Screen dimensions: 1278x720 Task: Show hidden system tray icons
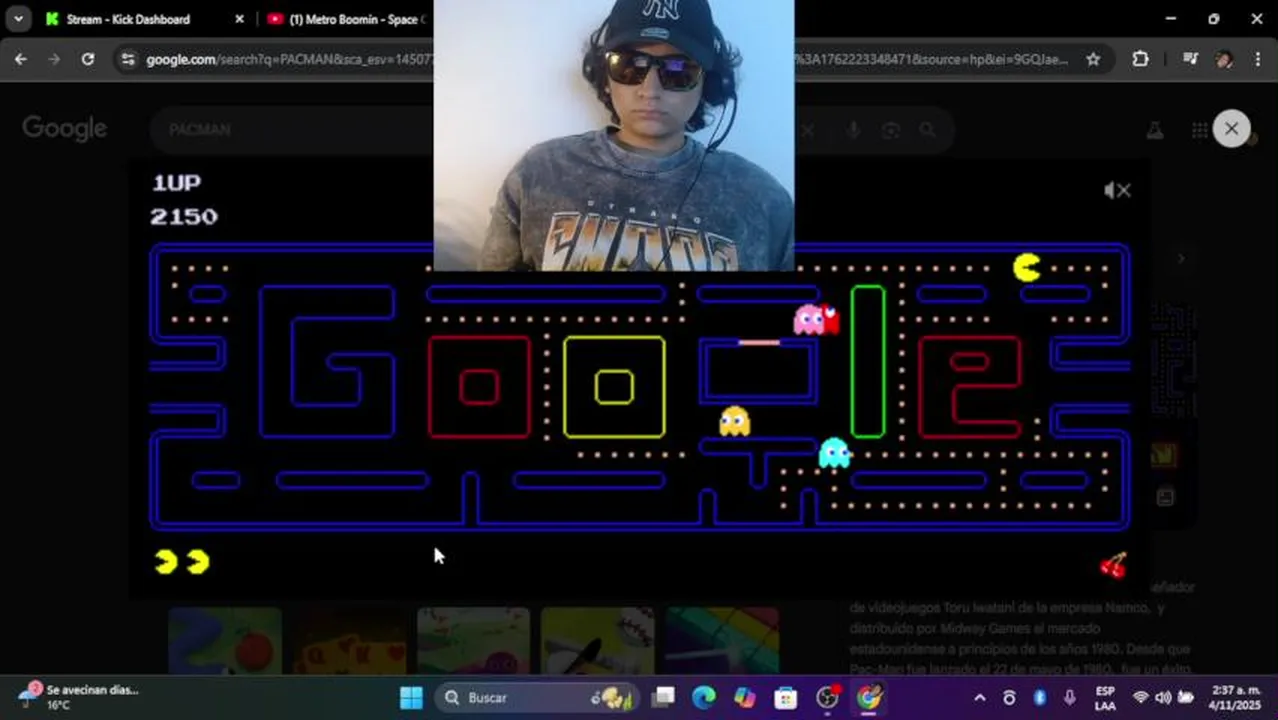tap(980, 697)
